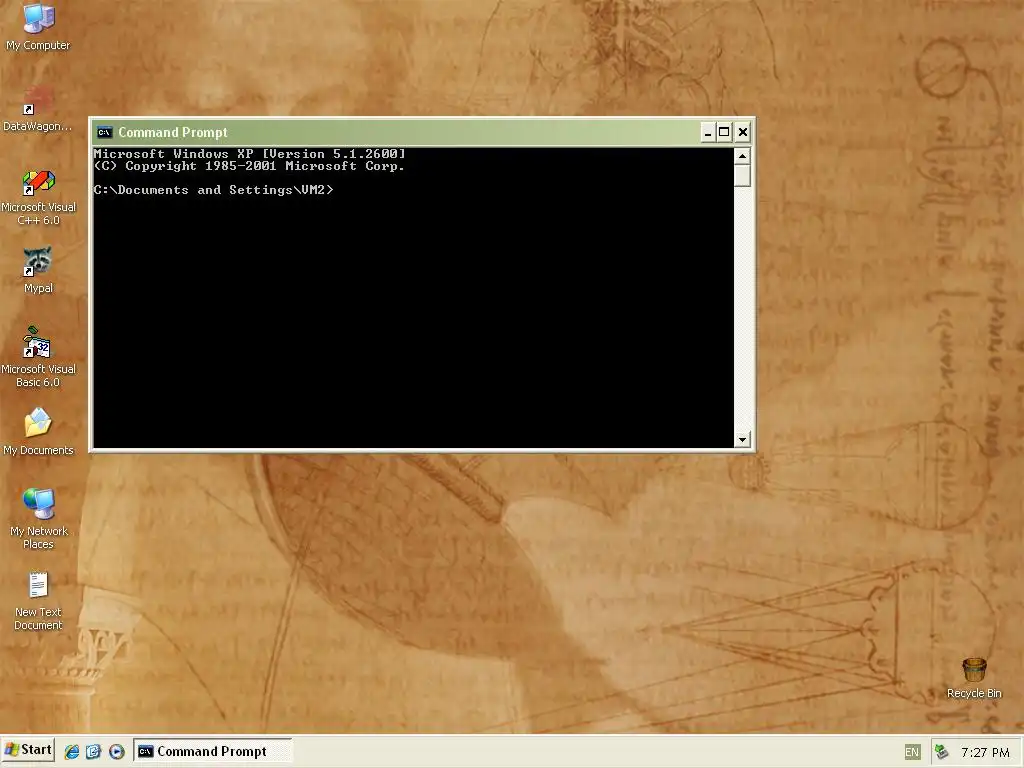Click the Command Prompt scrollbar thumb
Viewport: 1024px width, 768px height.
tap(742, 176)
